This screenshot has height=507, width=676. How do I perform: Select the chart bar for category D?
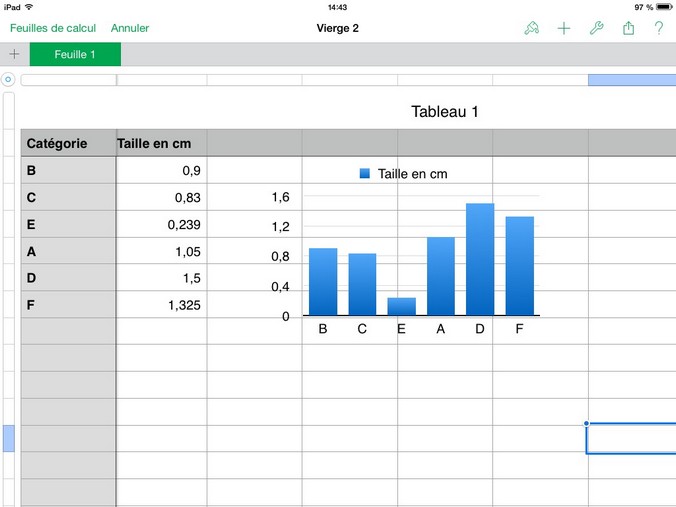pos(480,259)
